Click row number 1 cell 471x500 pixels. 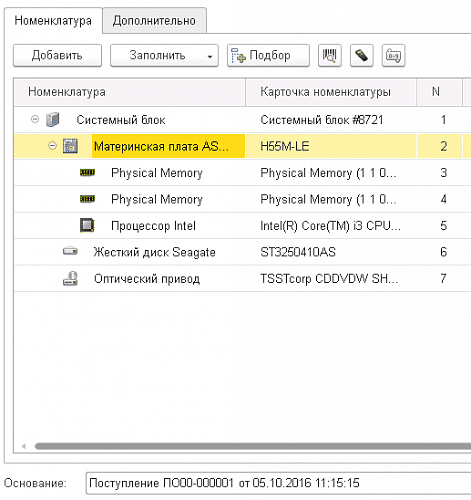click(439, 120)
